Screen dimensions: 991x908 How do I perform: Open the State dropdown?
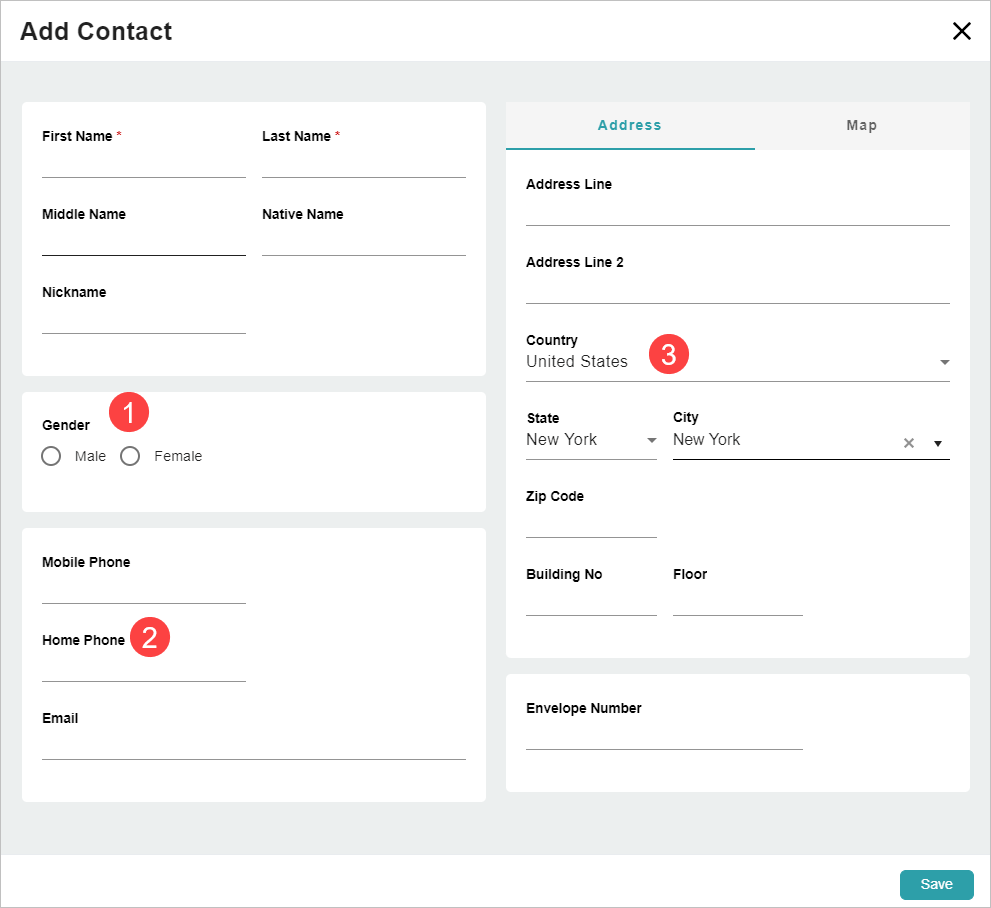coord(652,440)
